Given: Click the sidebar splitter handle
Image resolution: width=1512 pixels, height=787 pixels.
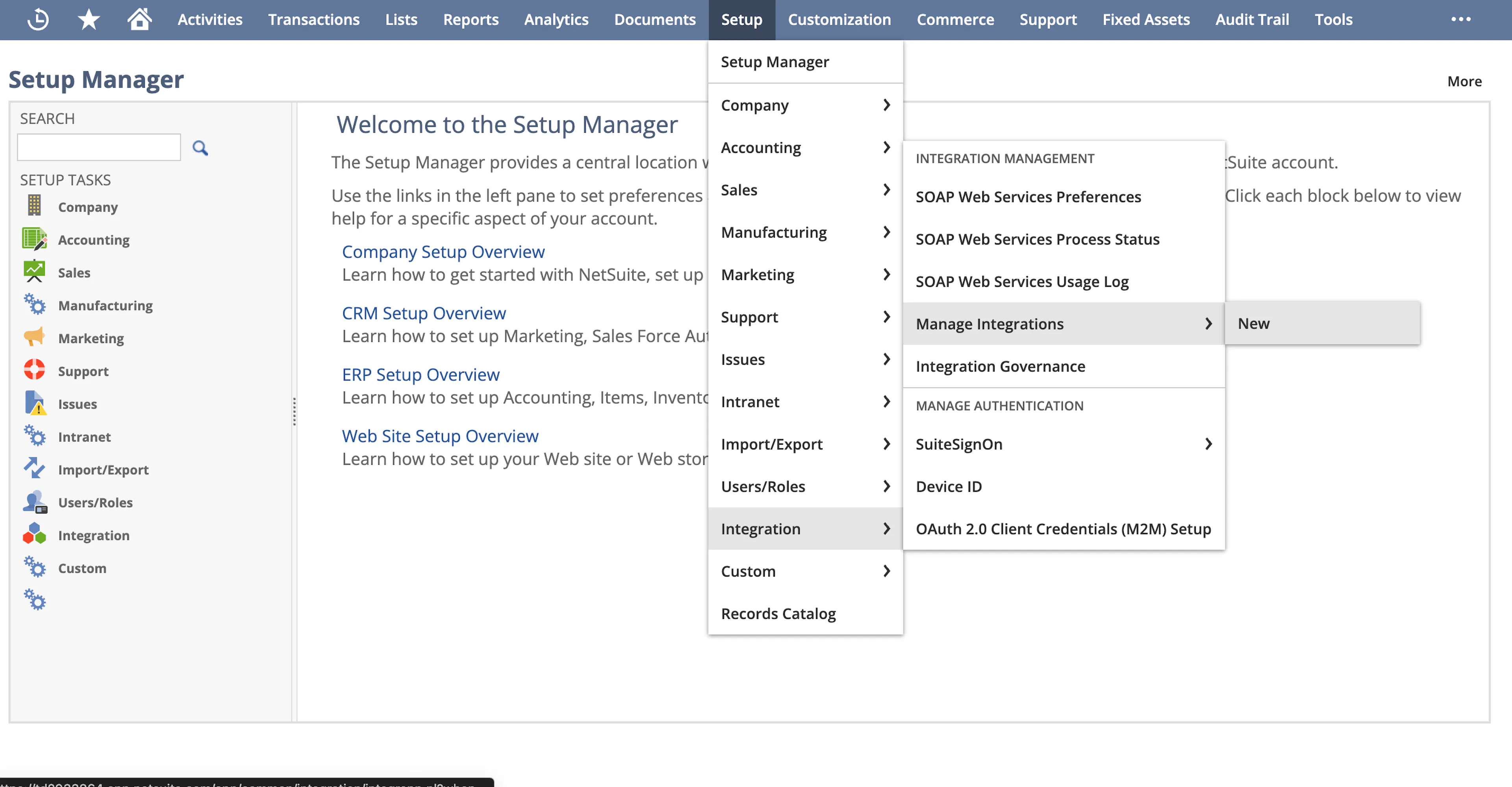Looking at the screenshot, I should [x=294, y=411].
